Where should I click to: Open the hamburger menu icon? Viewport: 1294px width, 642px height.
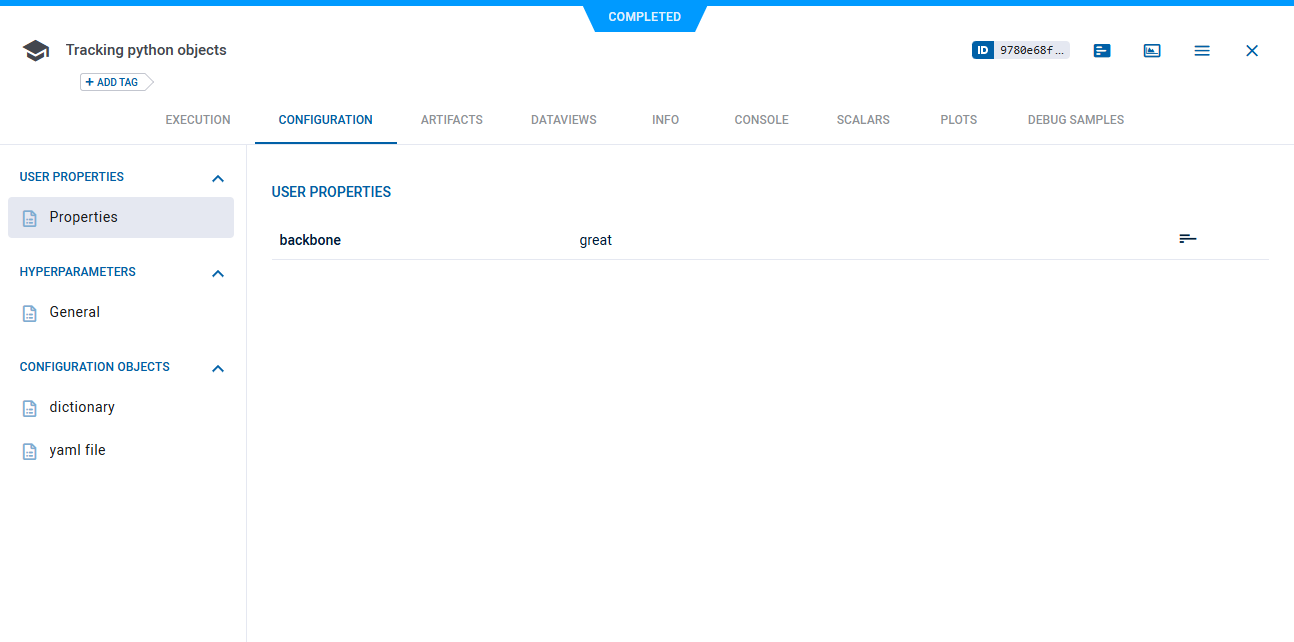(x=1202, y=50)
